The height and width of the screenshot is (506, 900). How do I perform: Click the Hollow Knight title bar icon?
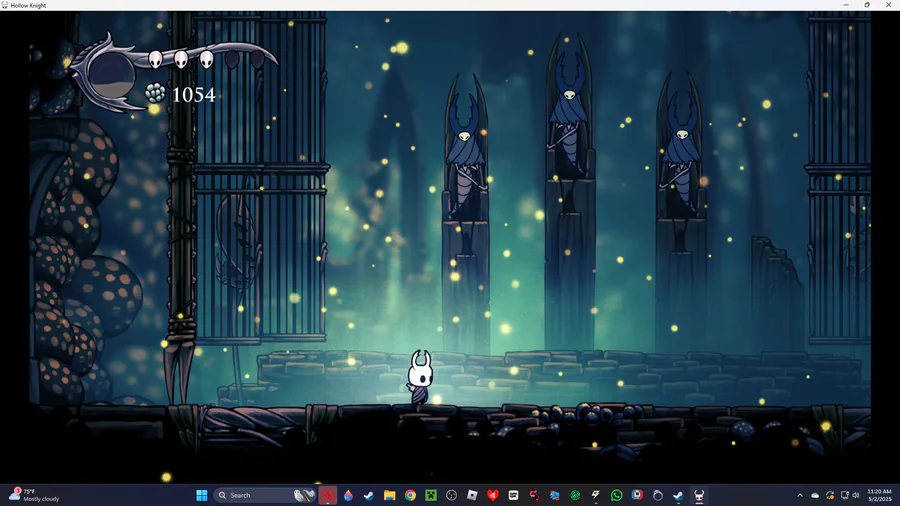(5, 5)
